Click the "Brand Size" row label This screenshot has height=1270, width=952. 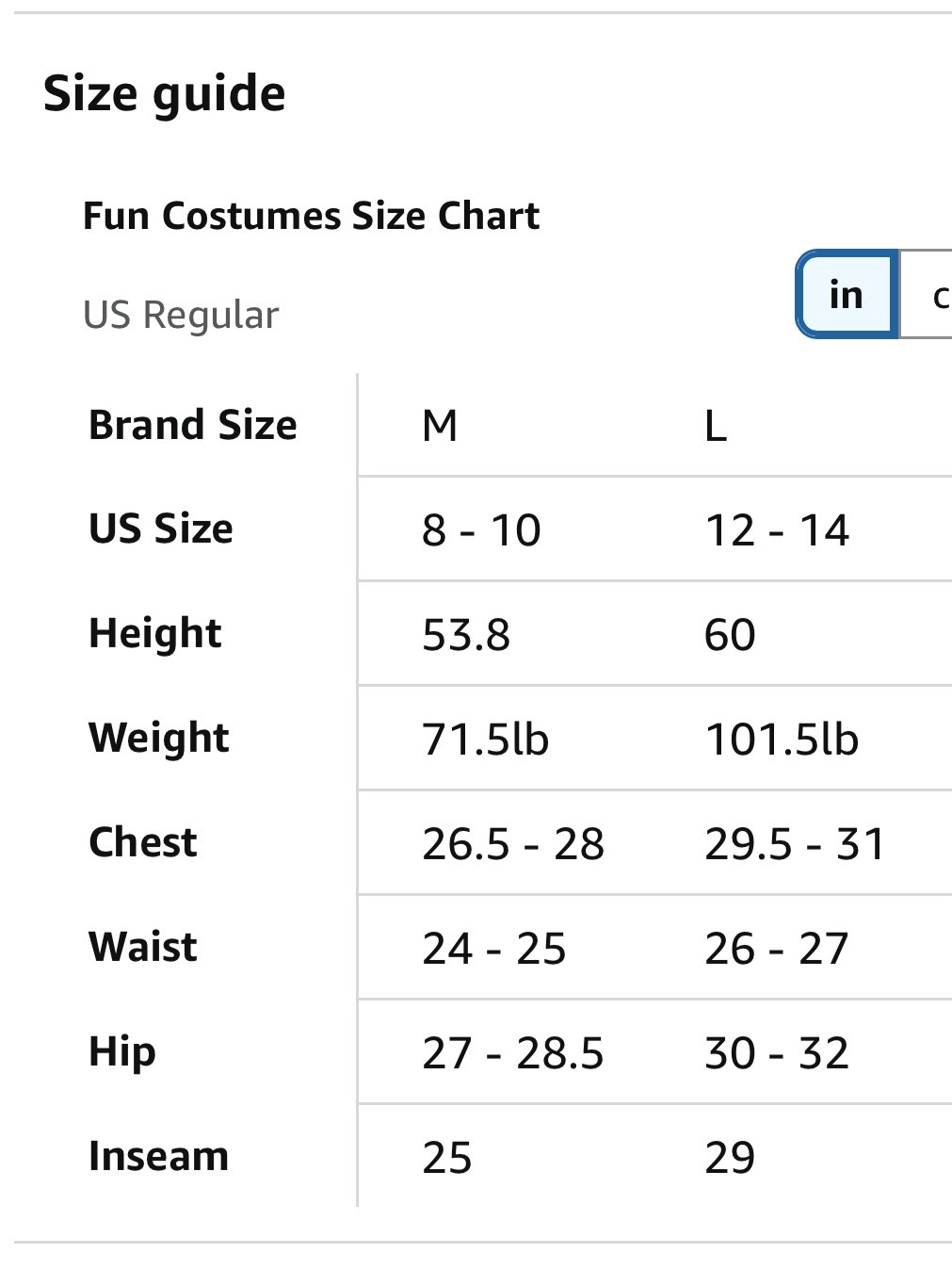(193, 425)
